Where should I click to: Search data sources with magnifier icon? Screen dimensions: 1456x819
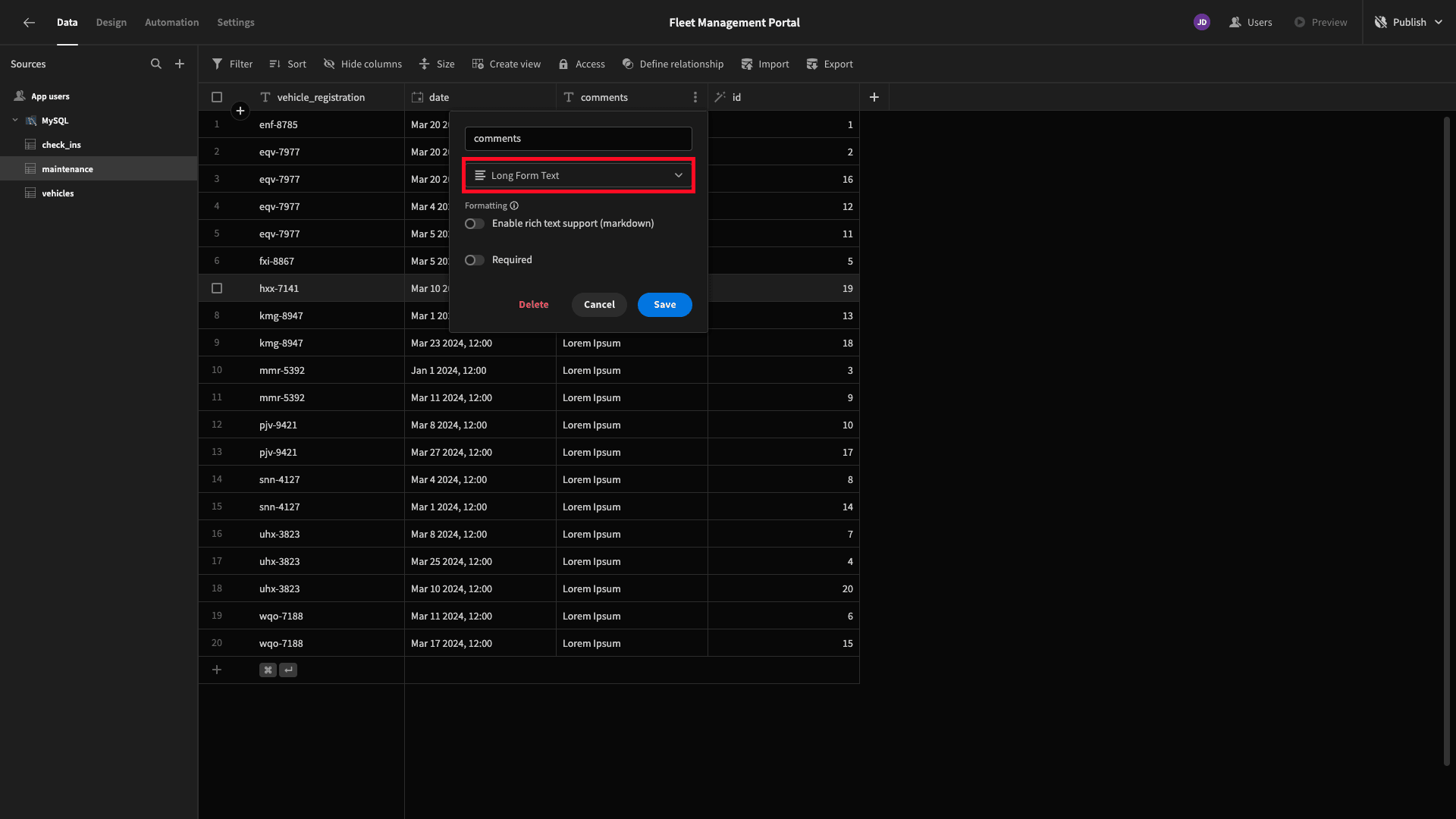155,64
